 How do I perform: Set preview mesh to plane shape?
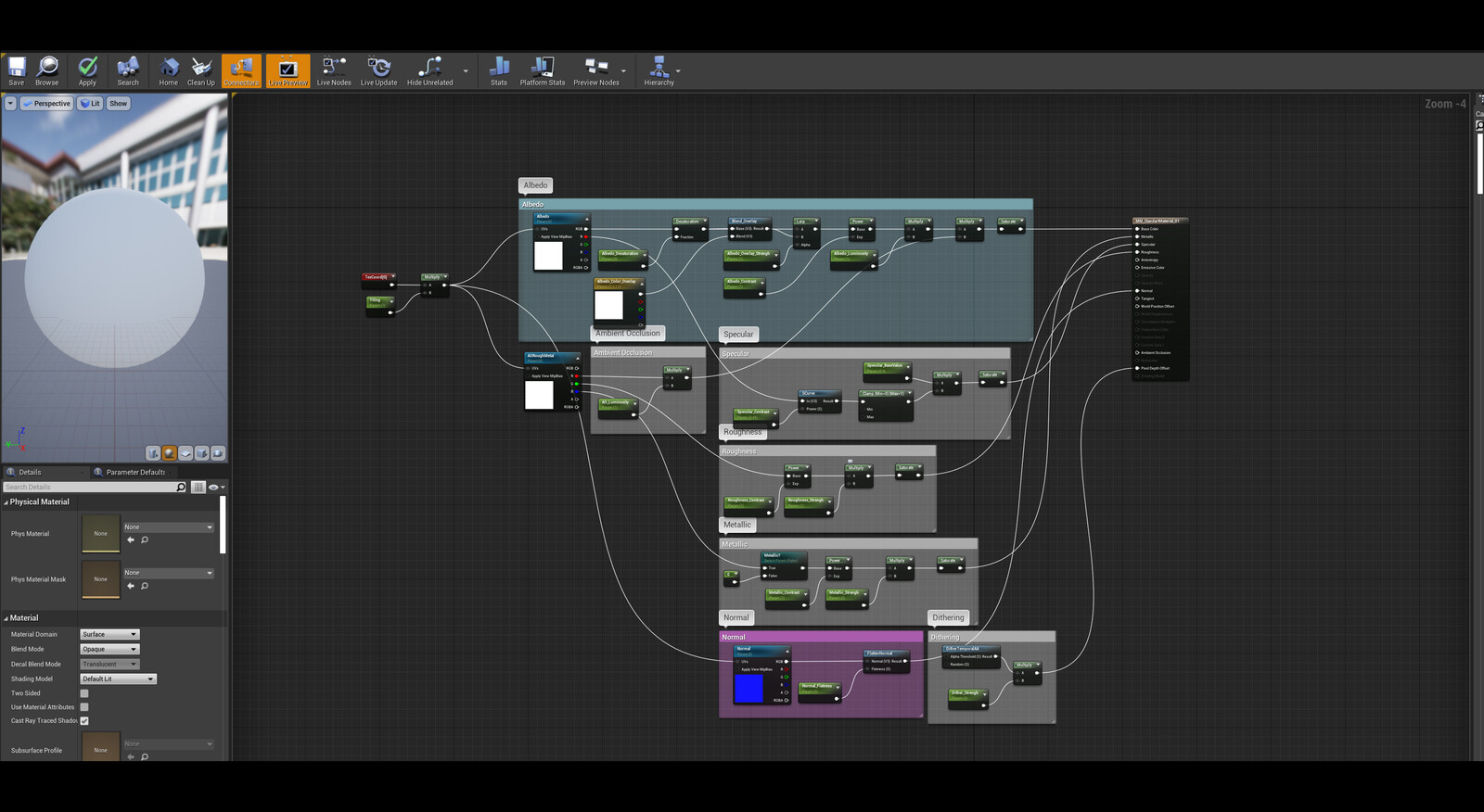tap(185, 453)
